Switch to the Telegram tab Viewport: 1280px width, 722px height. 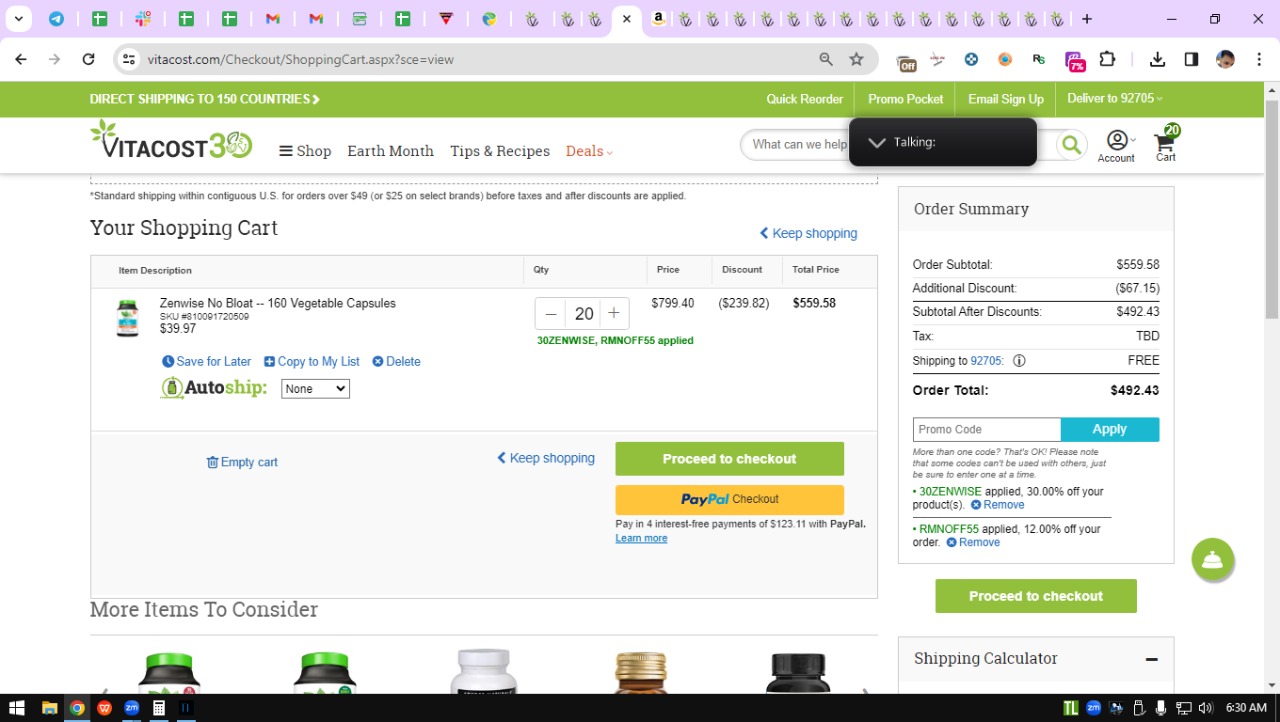click(56, 19)
